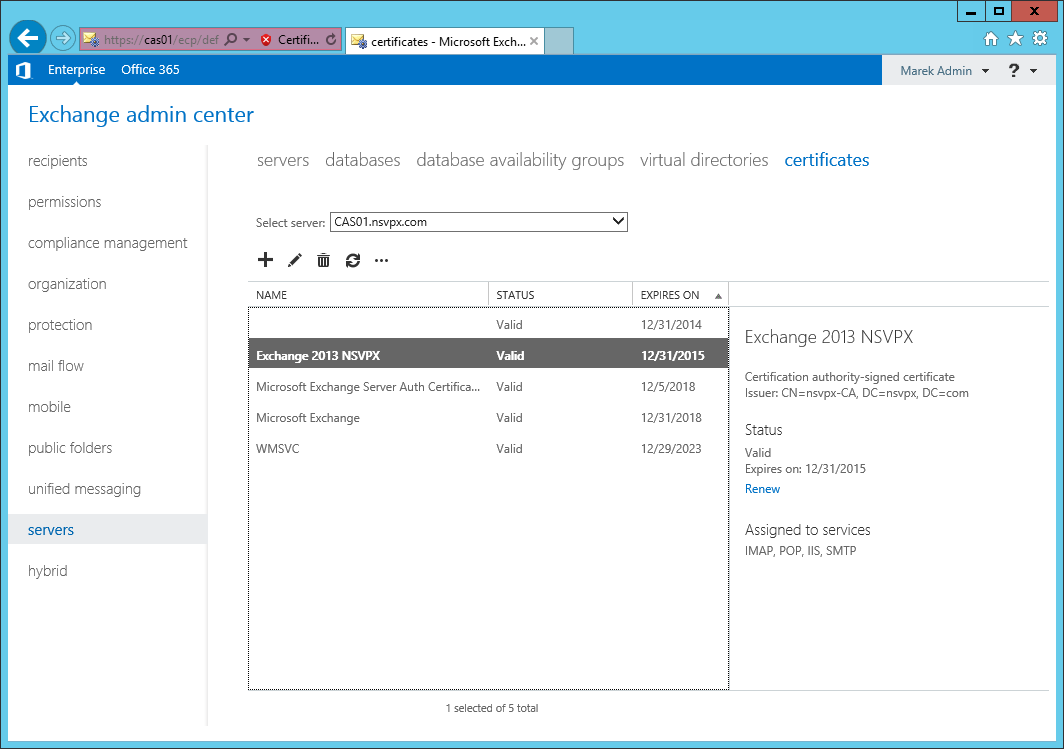This screenshot has height=749, width=1064.
Task: Refresh the certificate list
Action: (352, 261)
